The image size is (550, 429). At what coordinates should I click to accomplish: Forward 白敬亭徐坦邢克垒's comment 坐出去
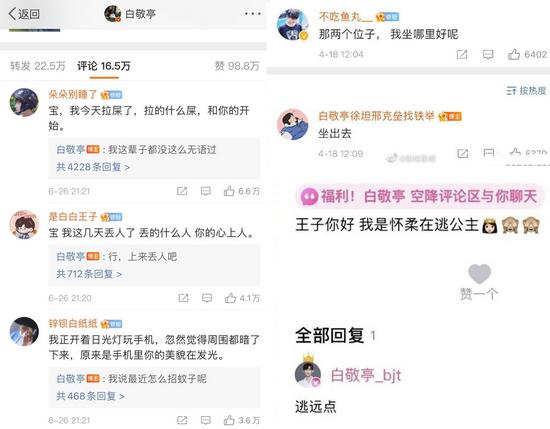click(463, 153)
